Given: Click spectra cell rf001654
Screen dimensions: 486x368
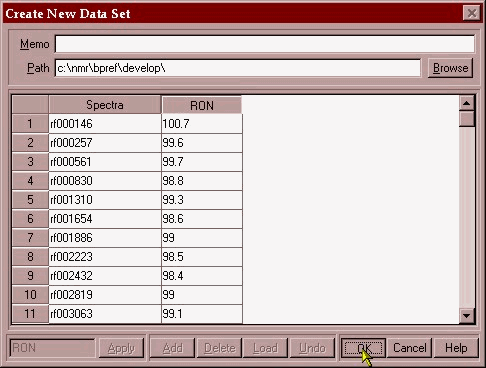Looking at the screenshot, I should 105,219.
